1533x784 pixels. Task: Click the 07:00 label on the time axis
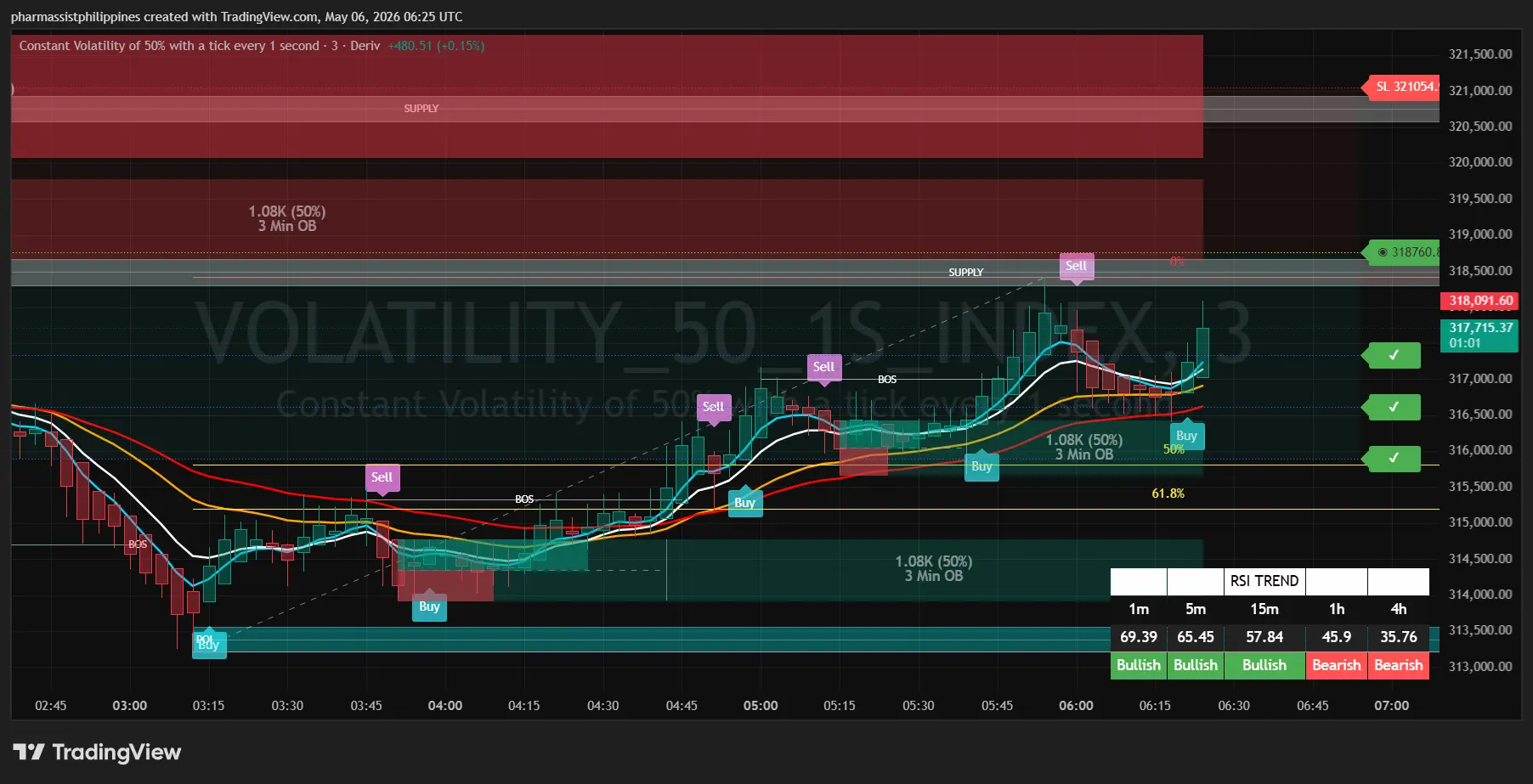coord(1392,706)
